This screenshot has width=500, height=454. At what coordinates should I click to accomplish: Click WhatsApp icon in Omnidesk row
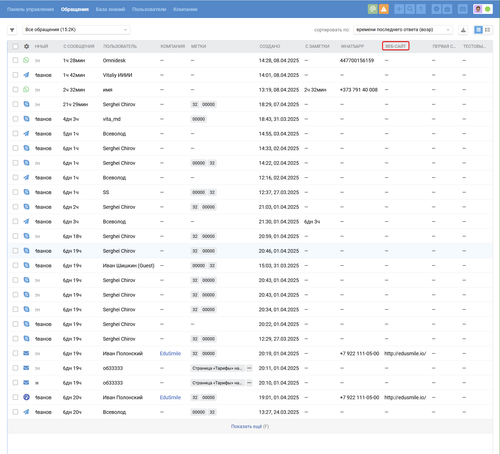click(x=26, y=60)
